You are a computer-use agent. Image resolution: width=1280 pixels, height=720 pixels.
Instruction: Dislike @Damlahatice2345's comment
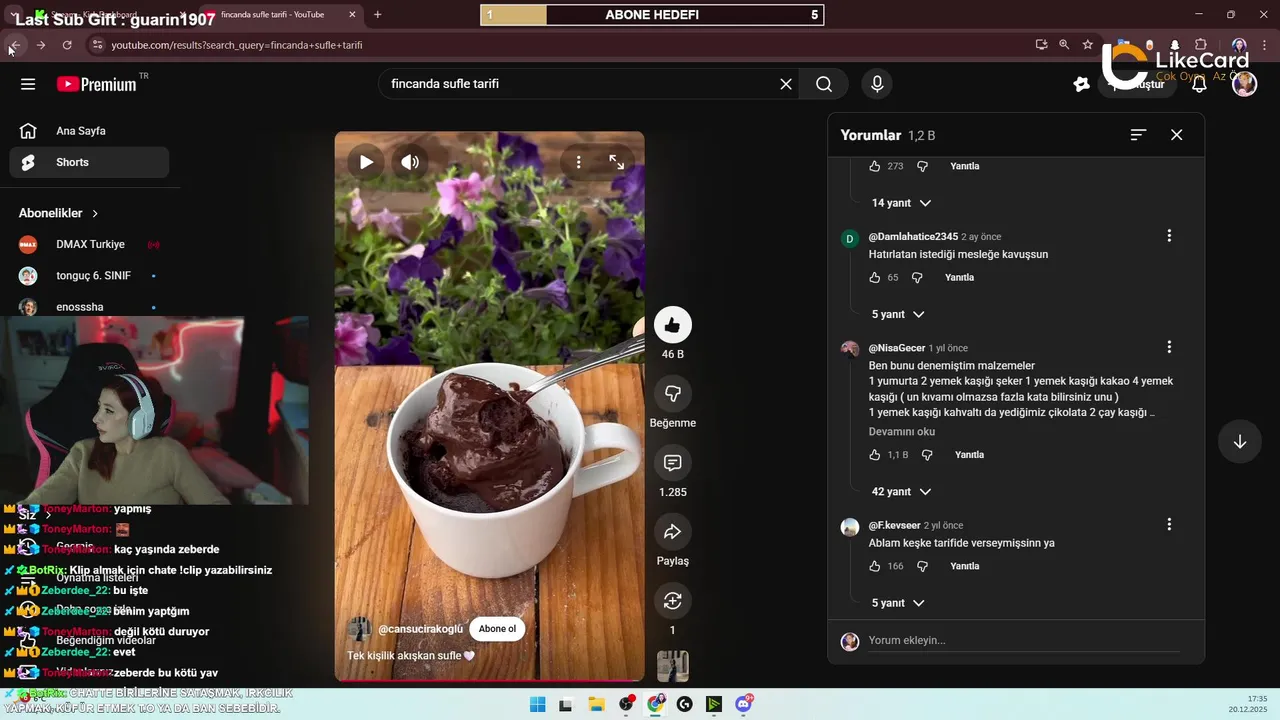coord(917,278)
